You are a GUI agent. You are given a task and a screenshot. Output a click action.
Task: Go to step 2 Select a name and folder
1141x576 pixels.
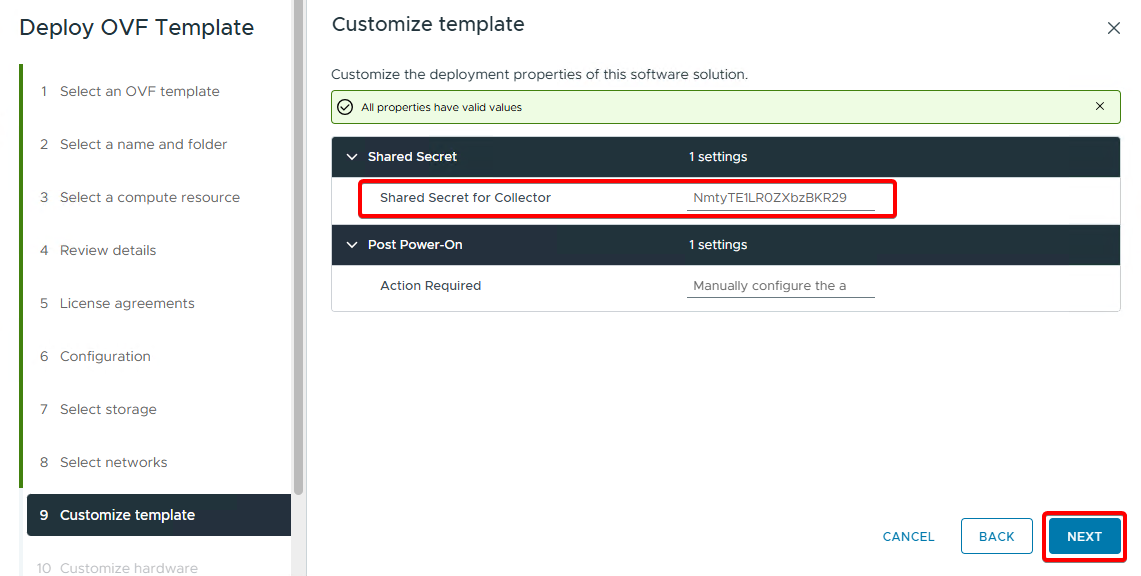click(143, 144)
